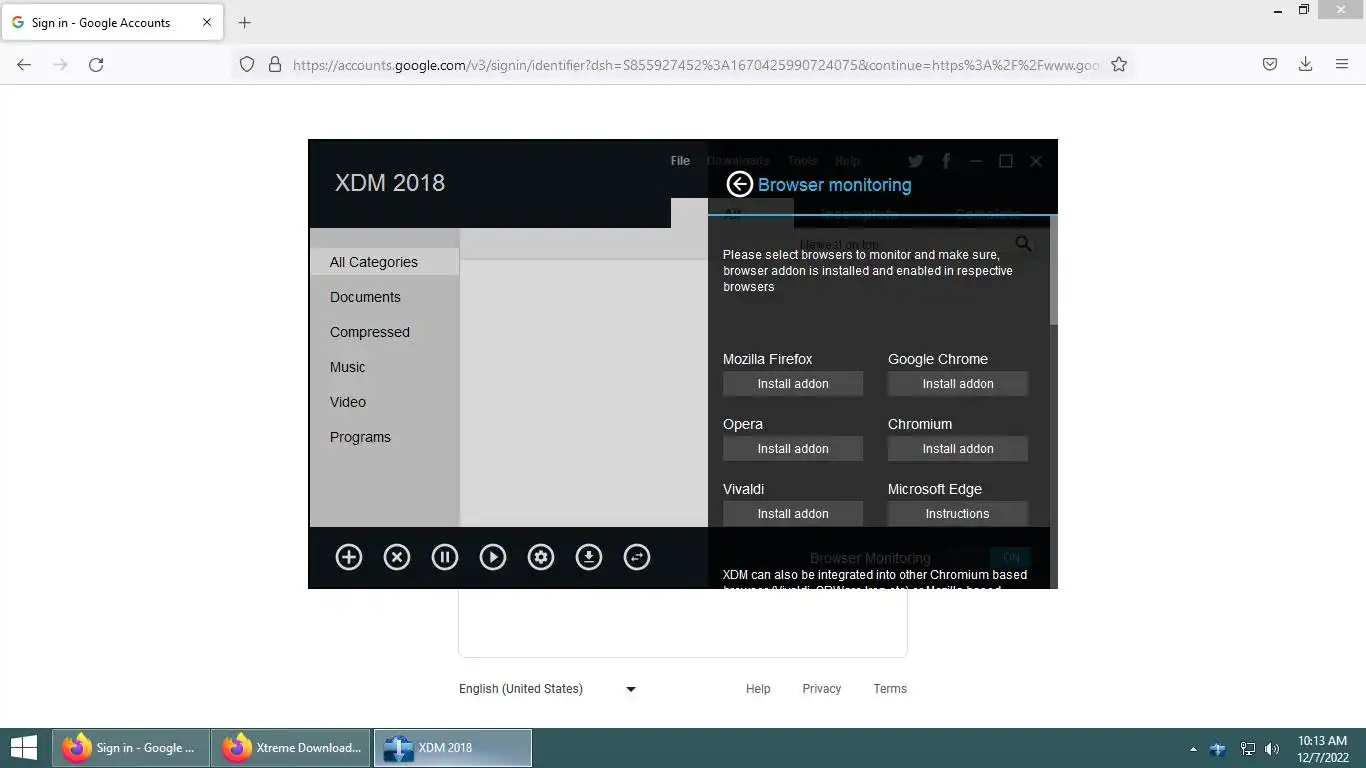Image resolution: width=1366 pixels, height=768 pixels.
Task: Click the delete download X icon in XDM
Action: pos(397,557)
